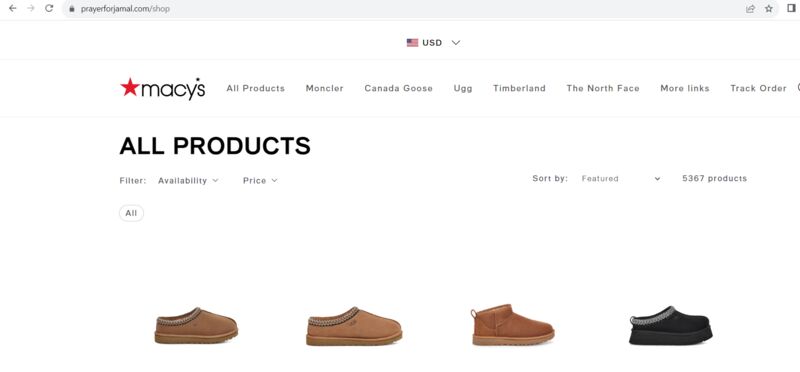The image size is (800, 372).
Task: Expand the Price filter
Action: click(260, 181)
